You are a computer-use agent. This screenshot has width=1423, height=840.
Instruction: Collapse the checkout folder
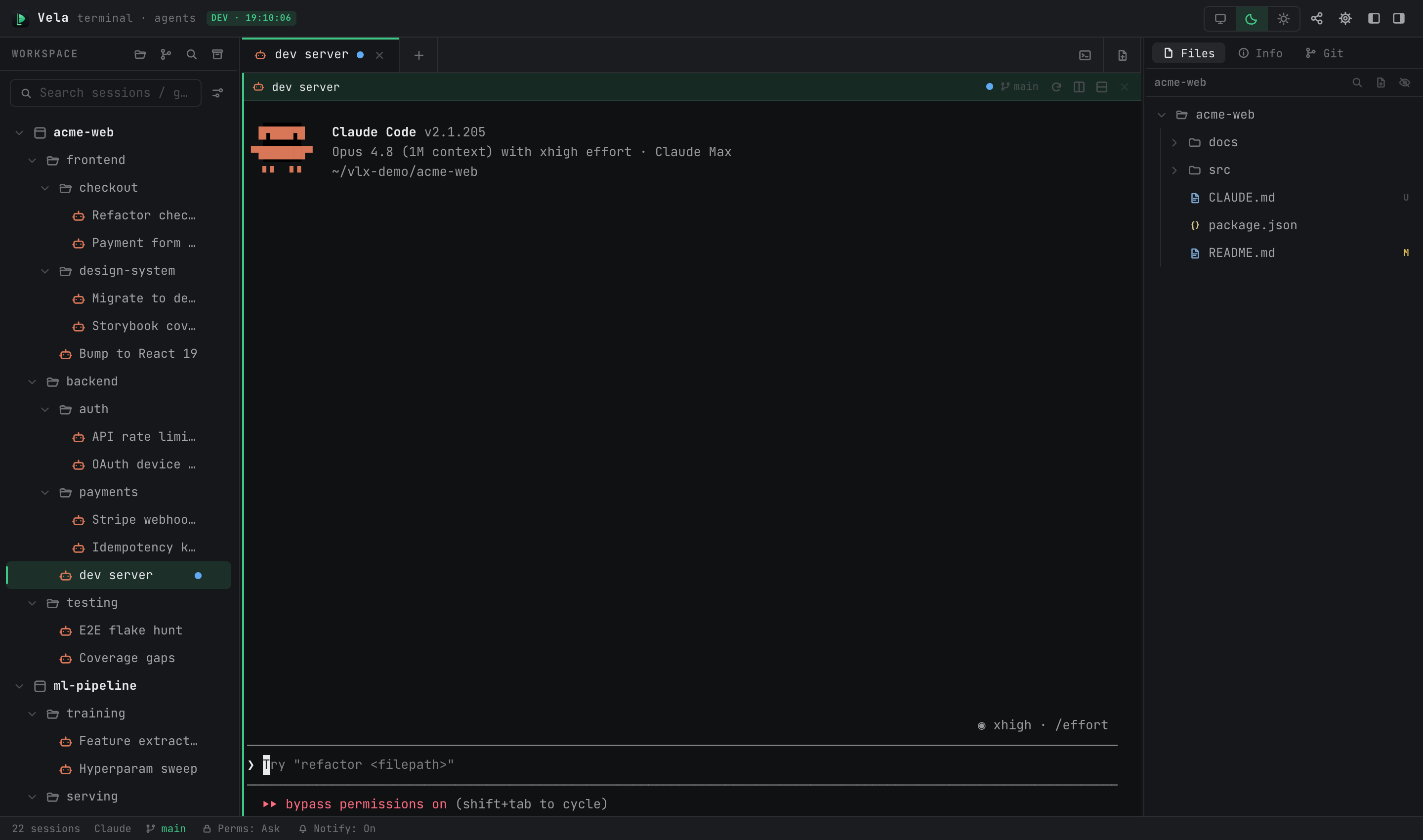(45, 188)
